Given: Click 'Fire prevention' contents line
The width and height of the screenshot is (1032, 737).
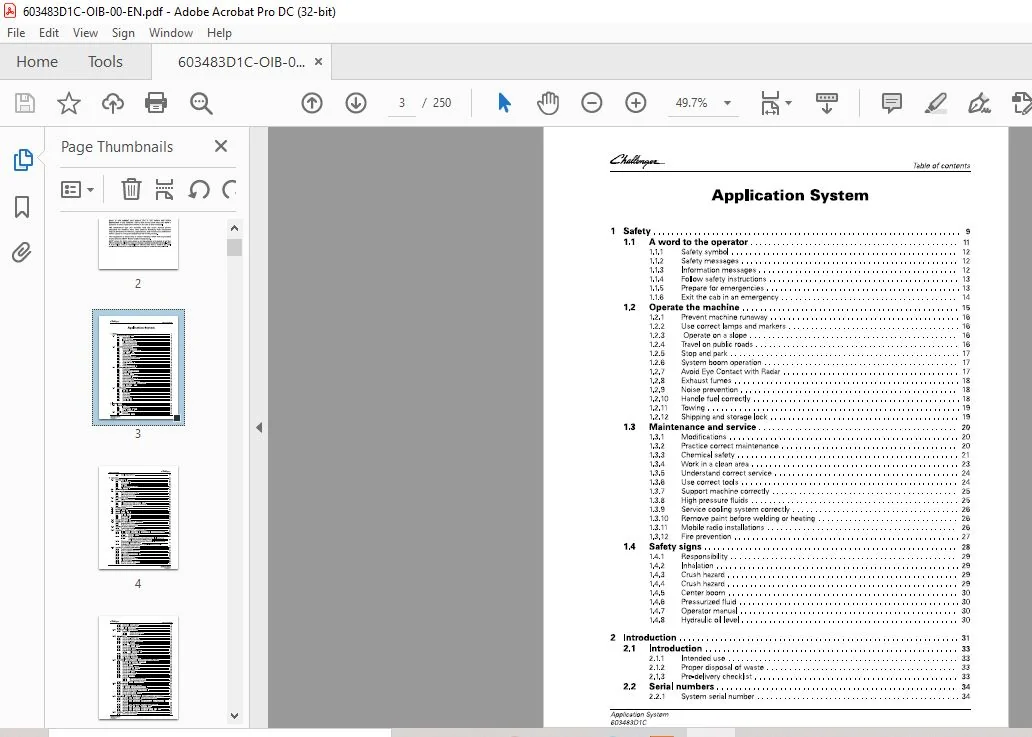Looking at the screenshot, I should pos(810,537).
